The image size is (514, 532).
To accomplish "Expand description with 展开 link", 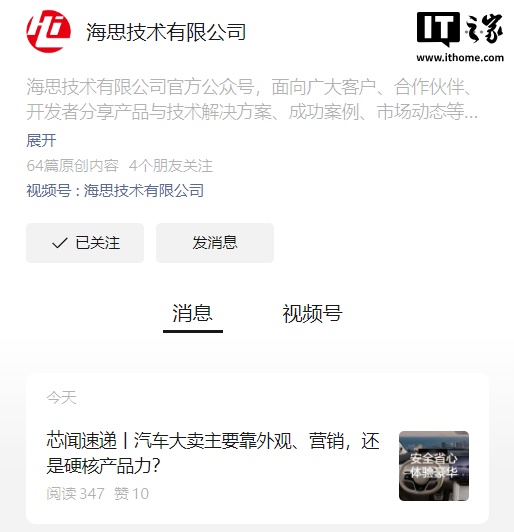I will (41, 140).
